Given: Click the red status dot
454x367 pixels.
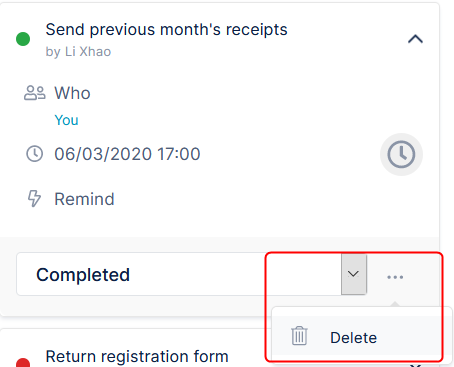Looking at the screenshot, I should pos(23,363).
